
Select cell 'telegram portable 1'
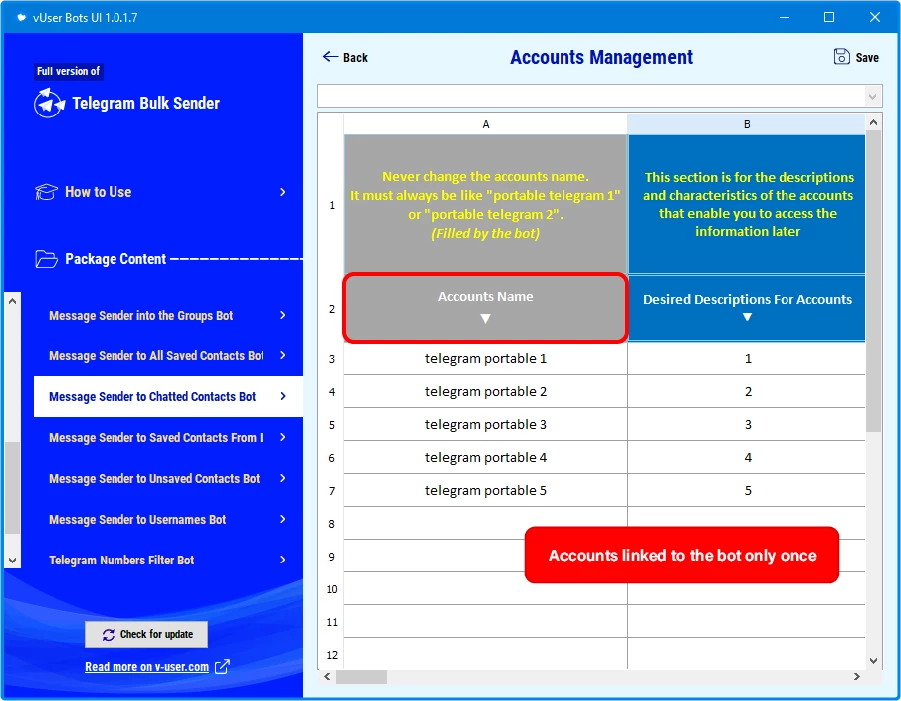[486, 359]
